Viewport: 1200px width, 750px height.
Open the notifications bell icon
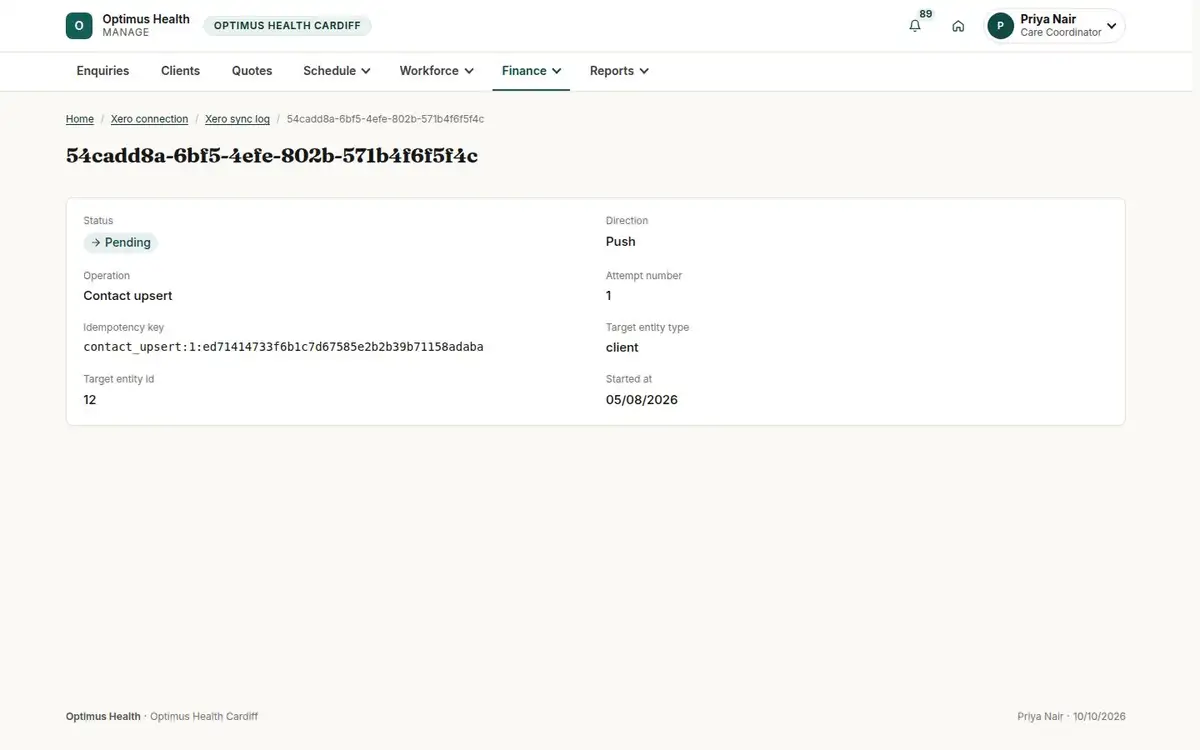coord(915,26)
